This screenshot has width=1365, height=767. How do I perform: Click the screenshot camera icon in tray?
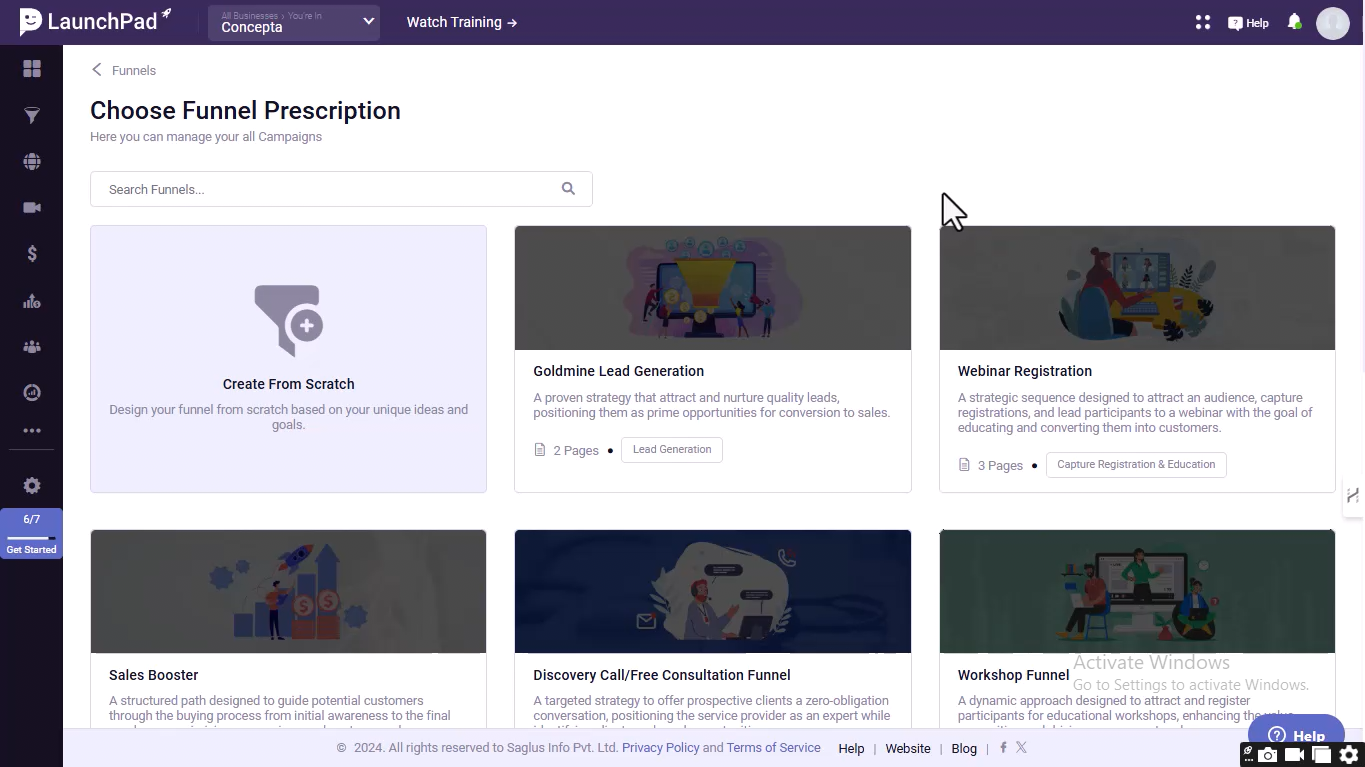(1268, 755)
